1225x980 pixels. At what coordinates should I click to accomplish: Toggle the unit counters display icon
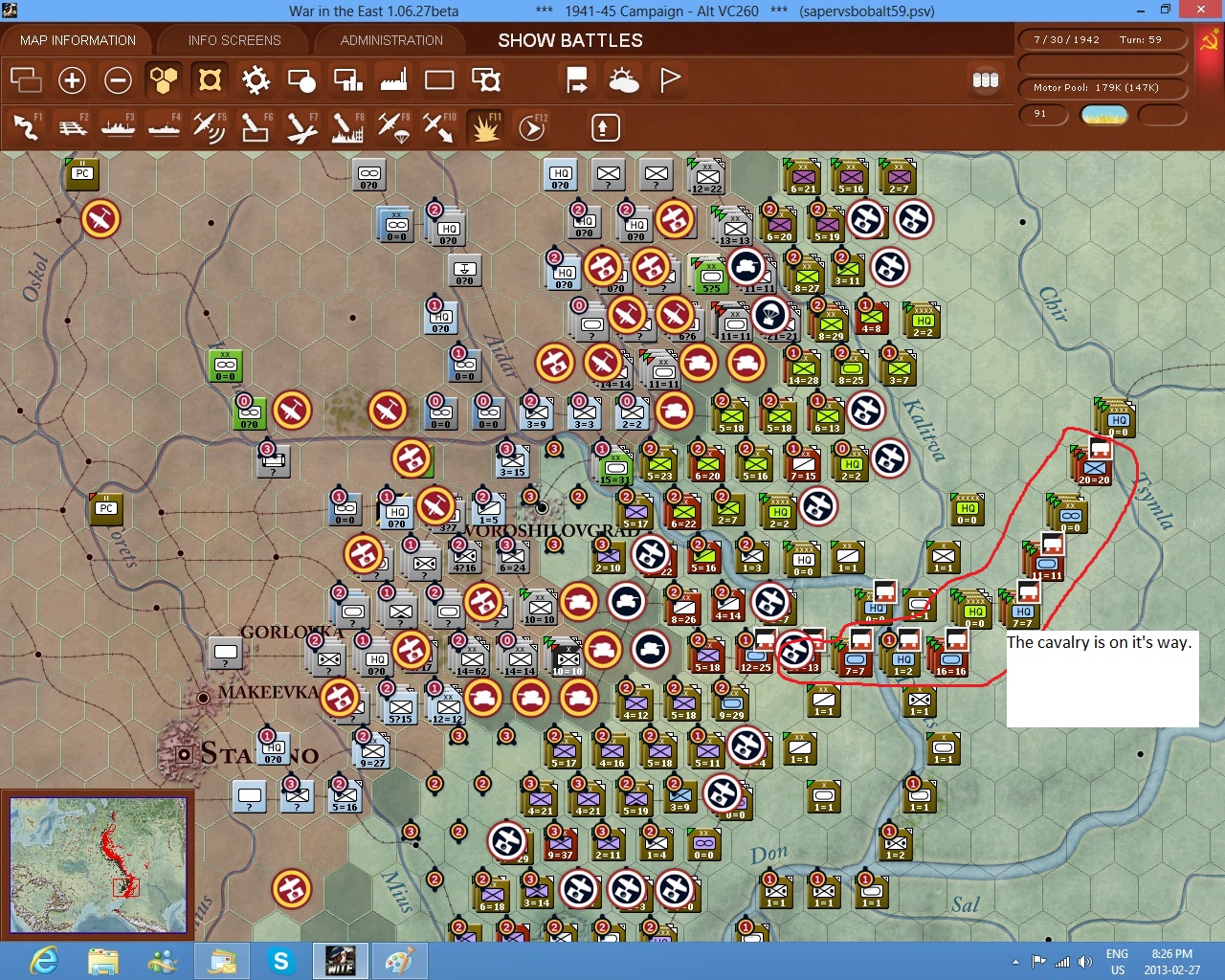tap(210, 80)
